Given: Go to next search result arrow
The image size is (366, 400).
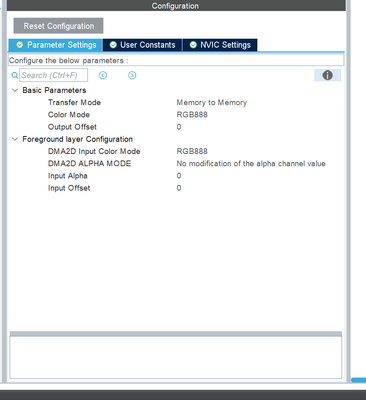Looking at the screenshot, I should pyautogui.click(x=132, y=75).
